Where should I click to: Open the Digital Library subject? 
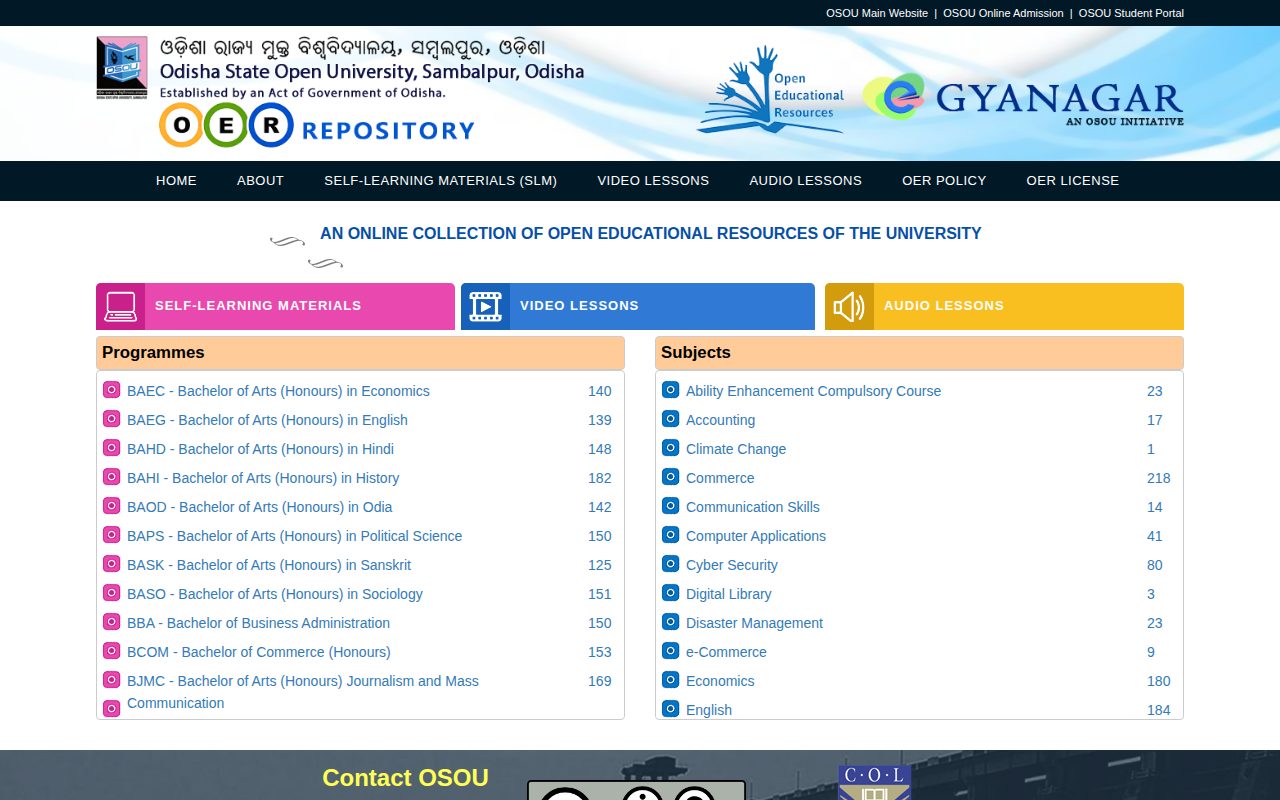coord(729,594)
